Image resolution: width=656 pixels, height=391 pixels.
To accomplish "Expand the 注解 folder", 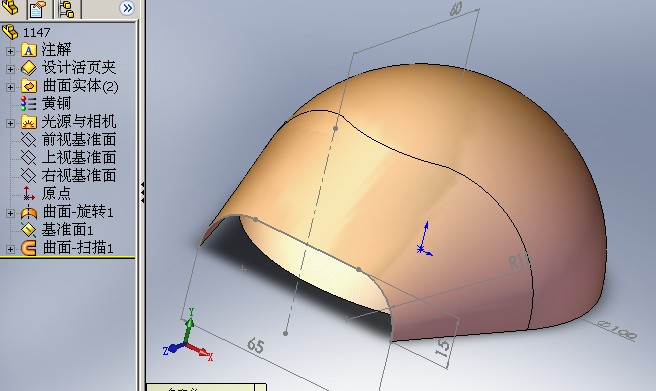I will coord(10,51).
